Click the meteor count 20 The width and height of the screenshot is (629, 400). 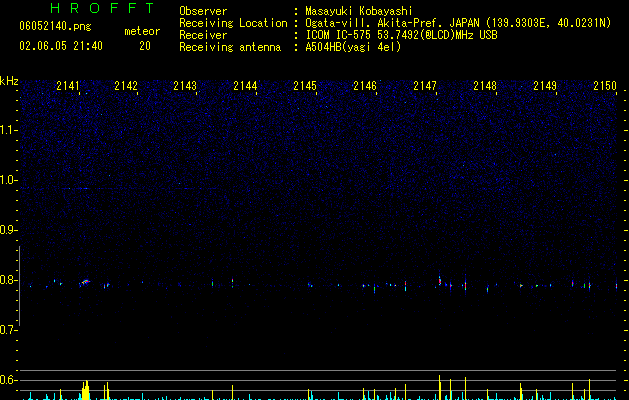click(x=145, y=46)
